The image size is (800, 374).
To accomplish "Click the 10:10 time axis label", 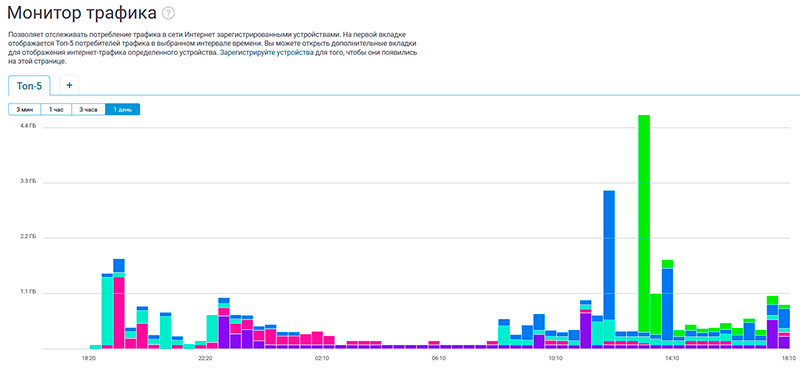I will [x=556, y=359].
